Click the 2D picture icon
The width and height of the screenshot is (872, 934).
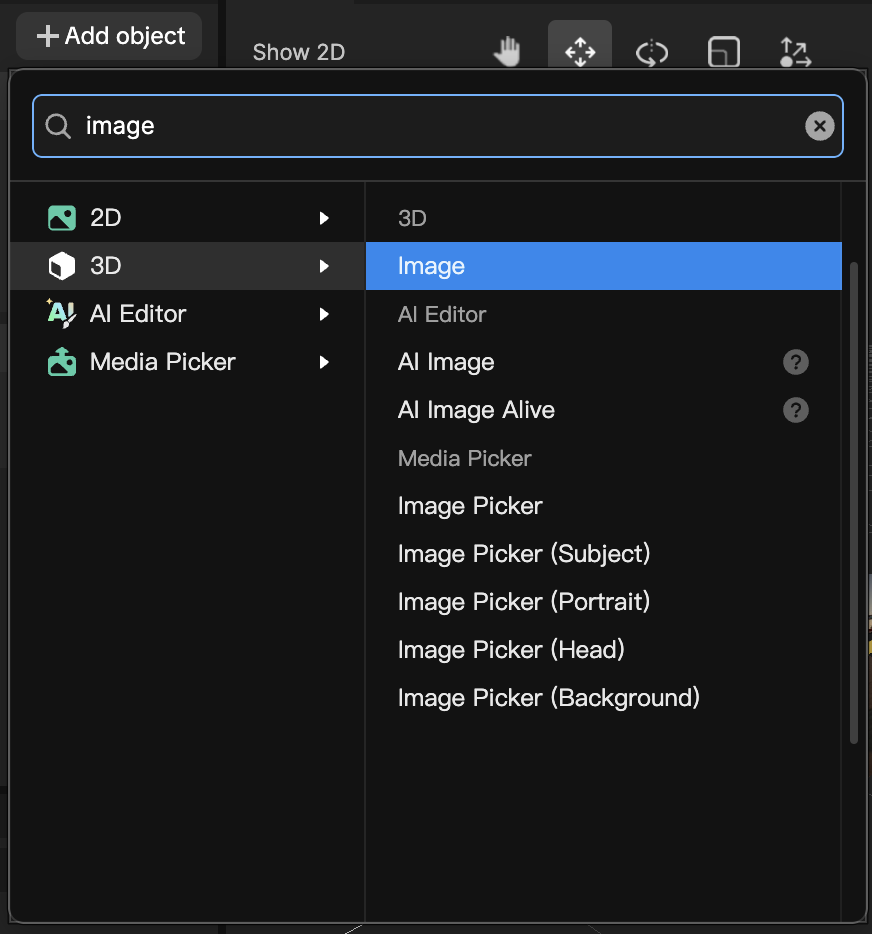click(62, 218)
